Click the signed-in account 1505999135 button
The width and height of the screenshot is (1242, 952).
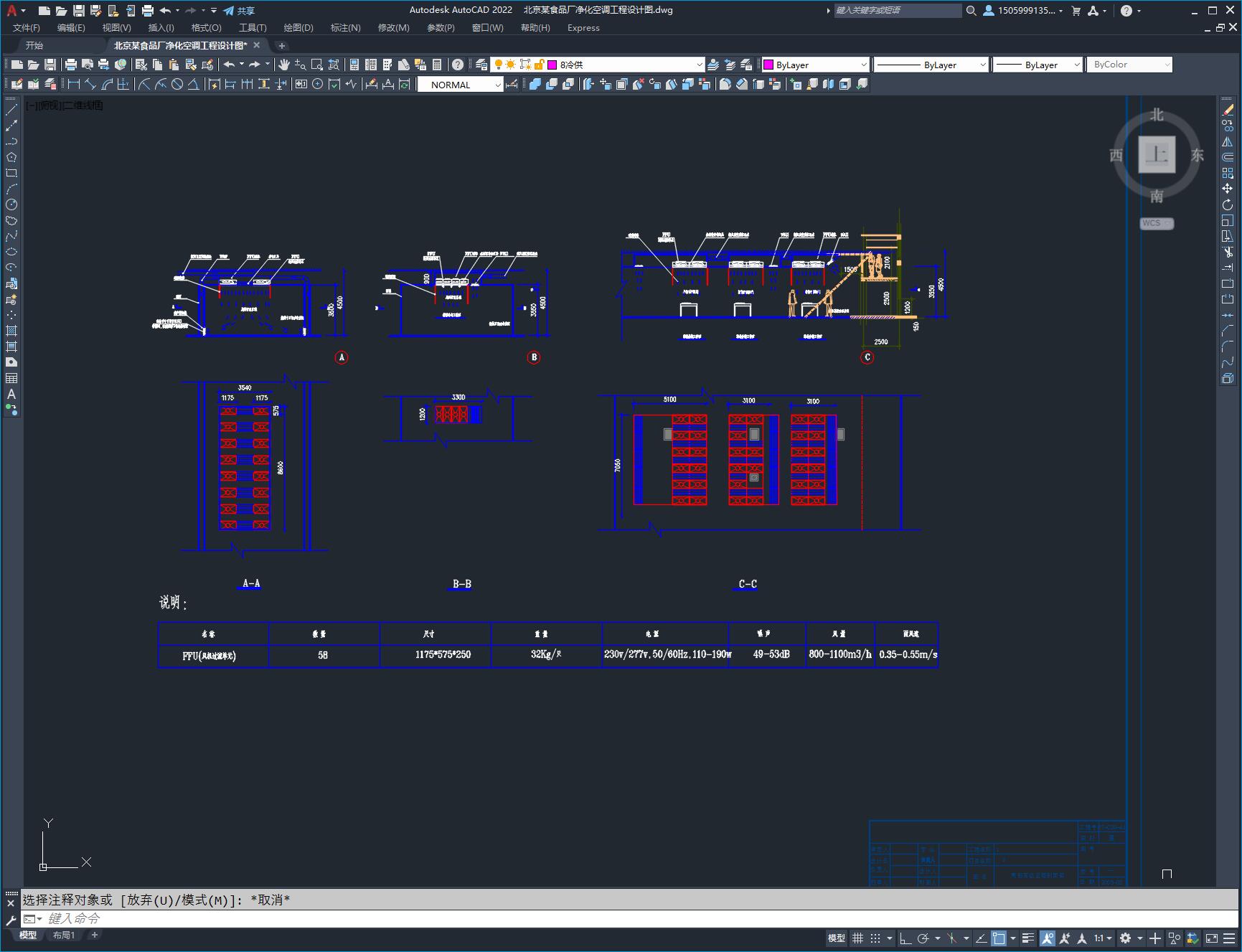[1023, 11]
